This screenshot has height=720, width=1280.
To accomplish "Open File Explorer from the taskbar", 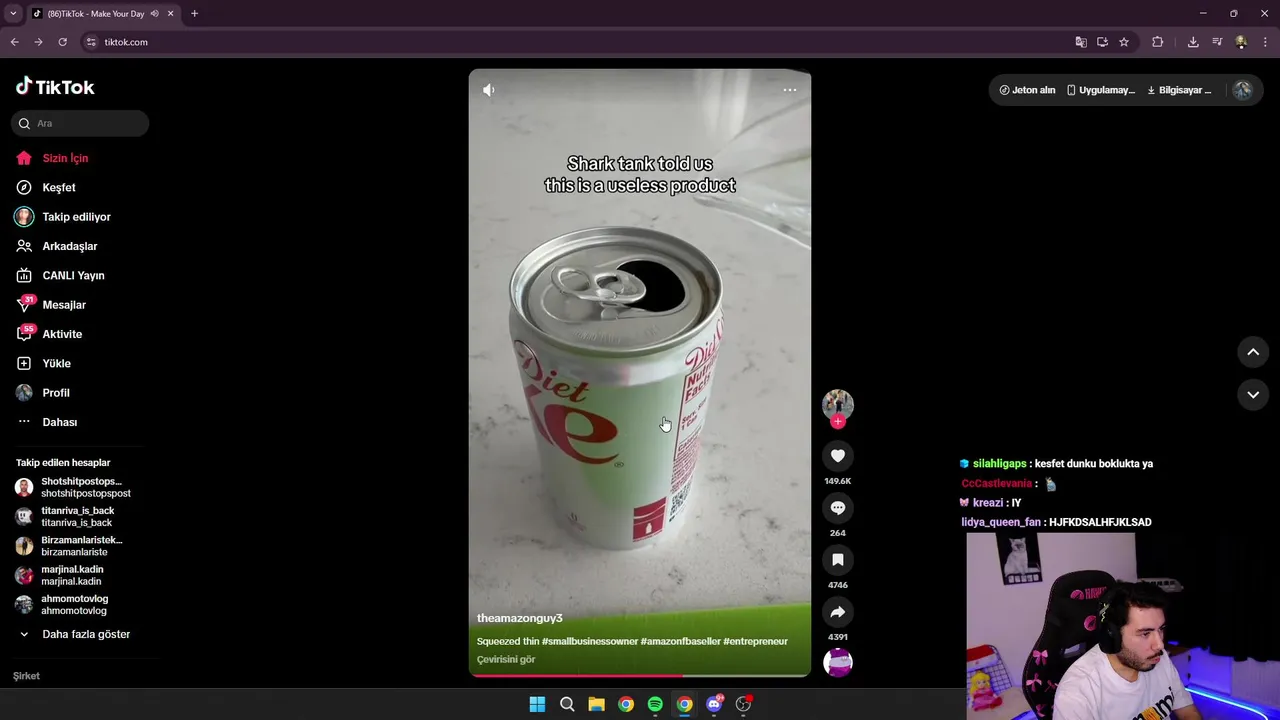I will tap(596, 704).
